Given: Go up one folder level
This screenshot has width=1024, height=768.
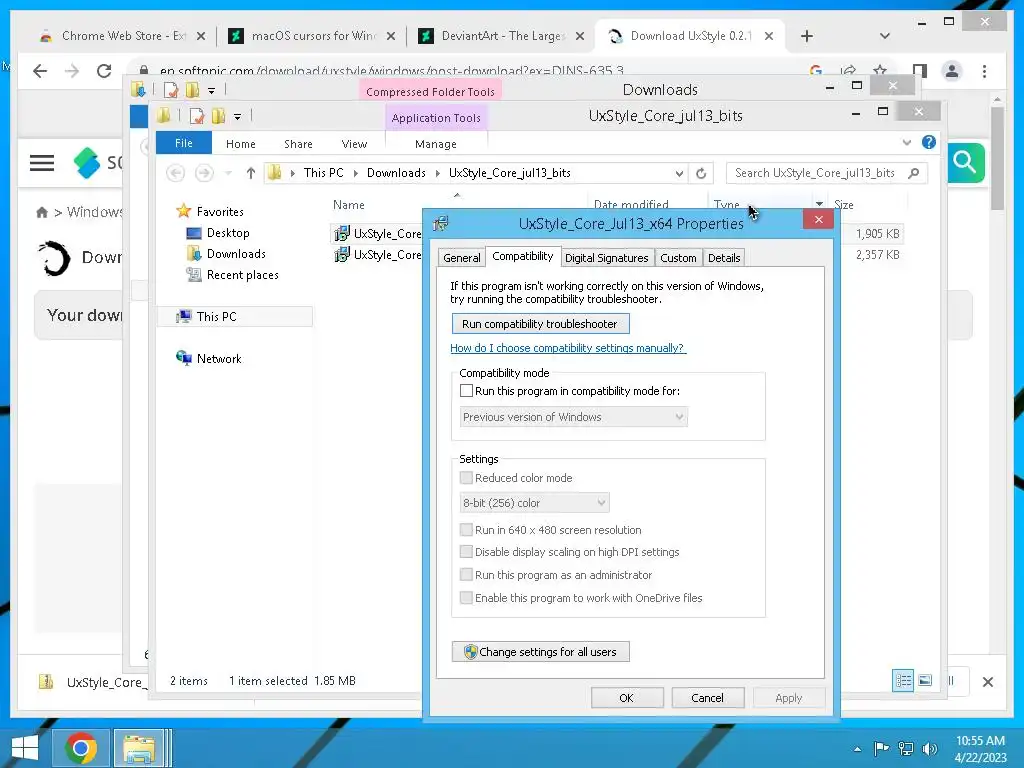Looking at the screenshot, I should pyautogui.click(x=251, y=173).
